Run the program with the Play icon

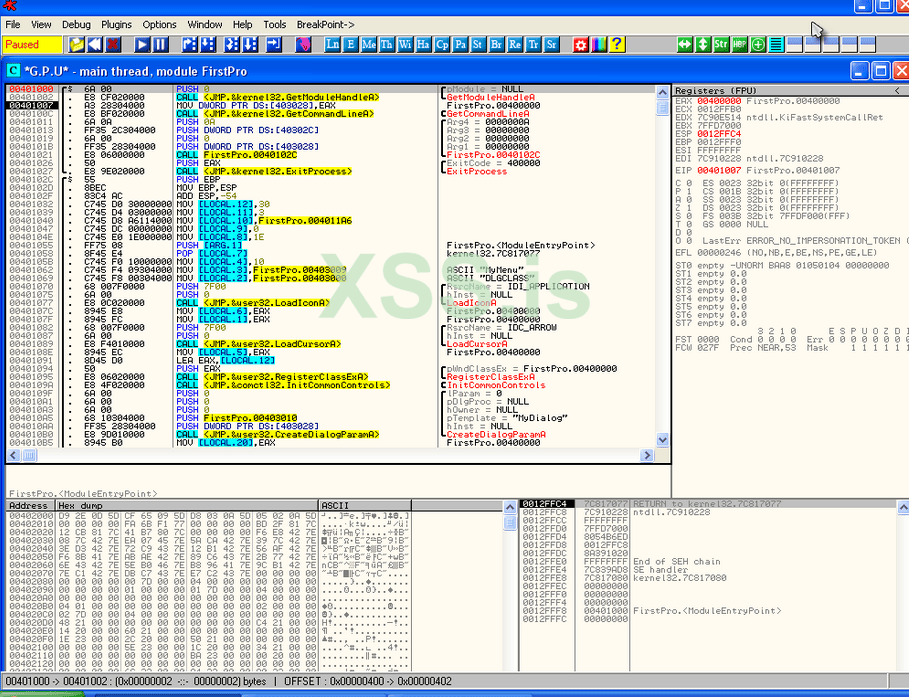coord(142,45)
